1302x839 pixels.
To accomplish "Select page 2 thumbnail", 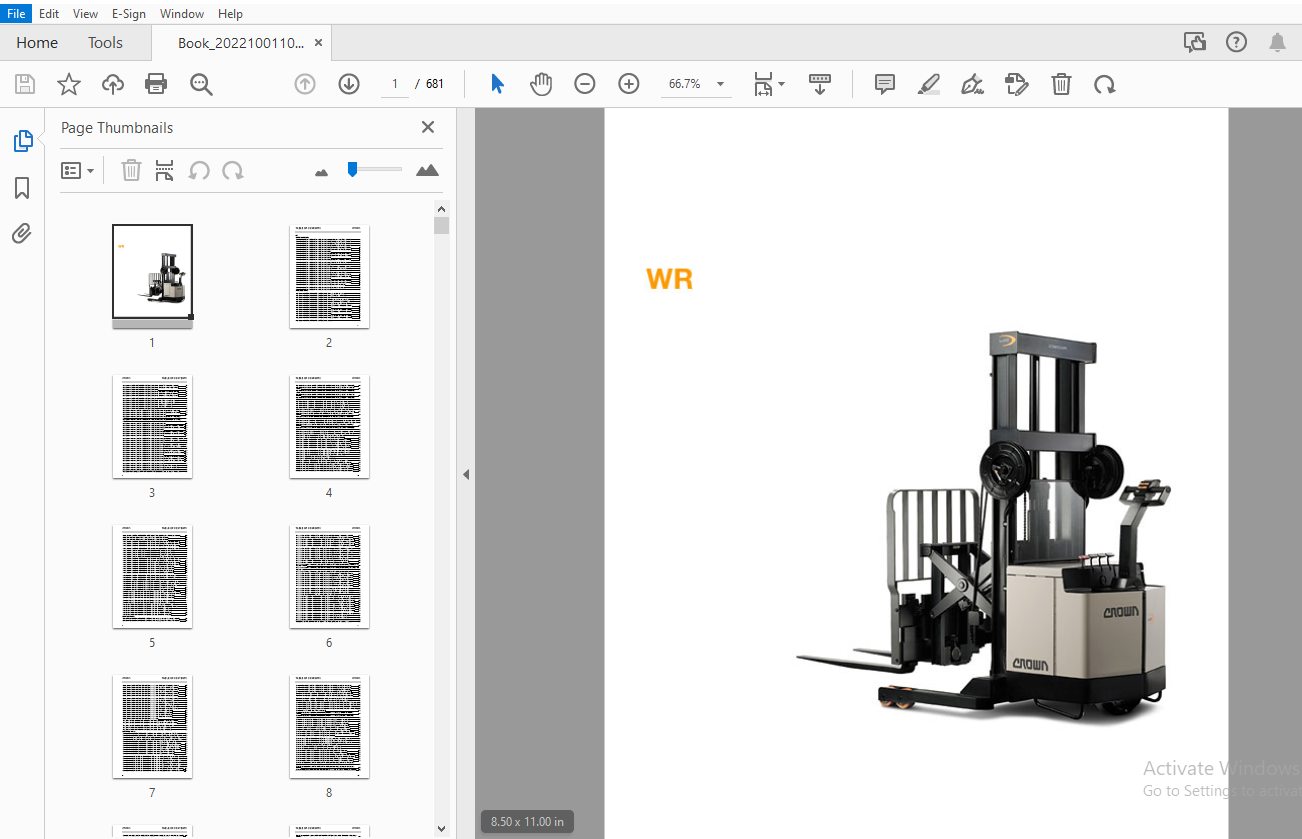I will [x=329, y=276].
